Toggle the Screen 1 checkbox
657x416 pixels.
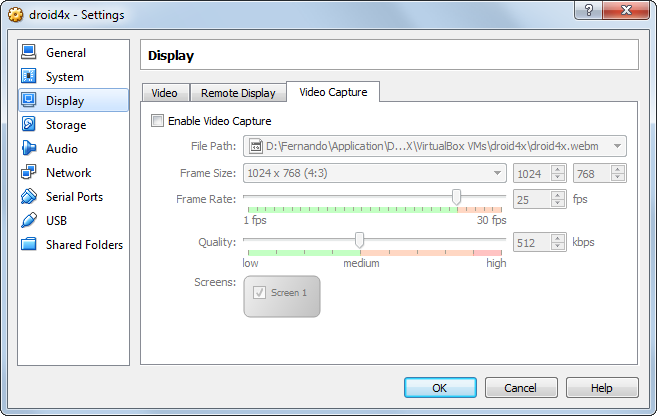click(259, 292)
